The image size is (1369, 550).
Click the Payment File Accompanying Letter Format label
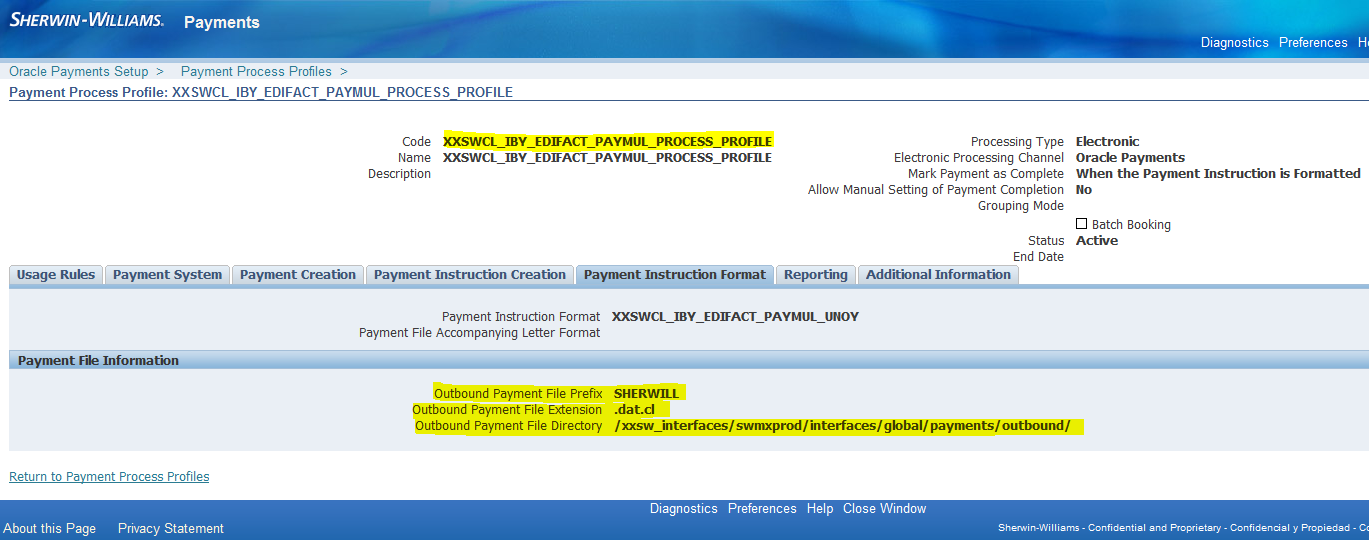coord(480,333)
